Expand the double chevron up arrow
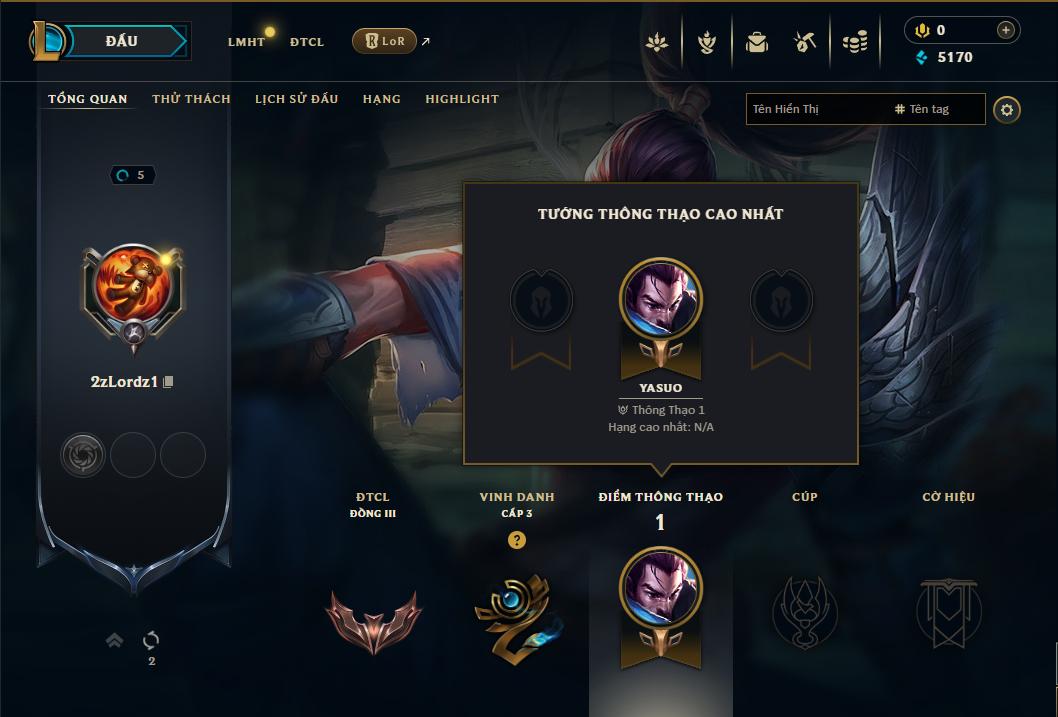Viewport: 1058px width, 717px height. (x=114, y=639)
